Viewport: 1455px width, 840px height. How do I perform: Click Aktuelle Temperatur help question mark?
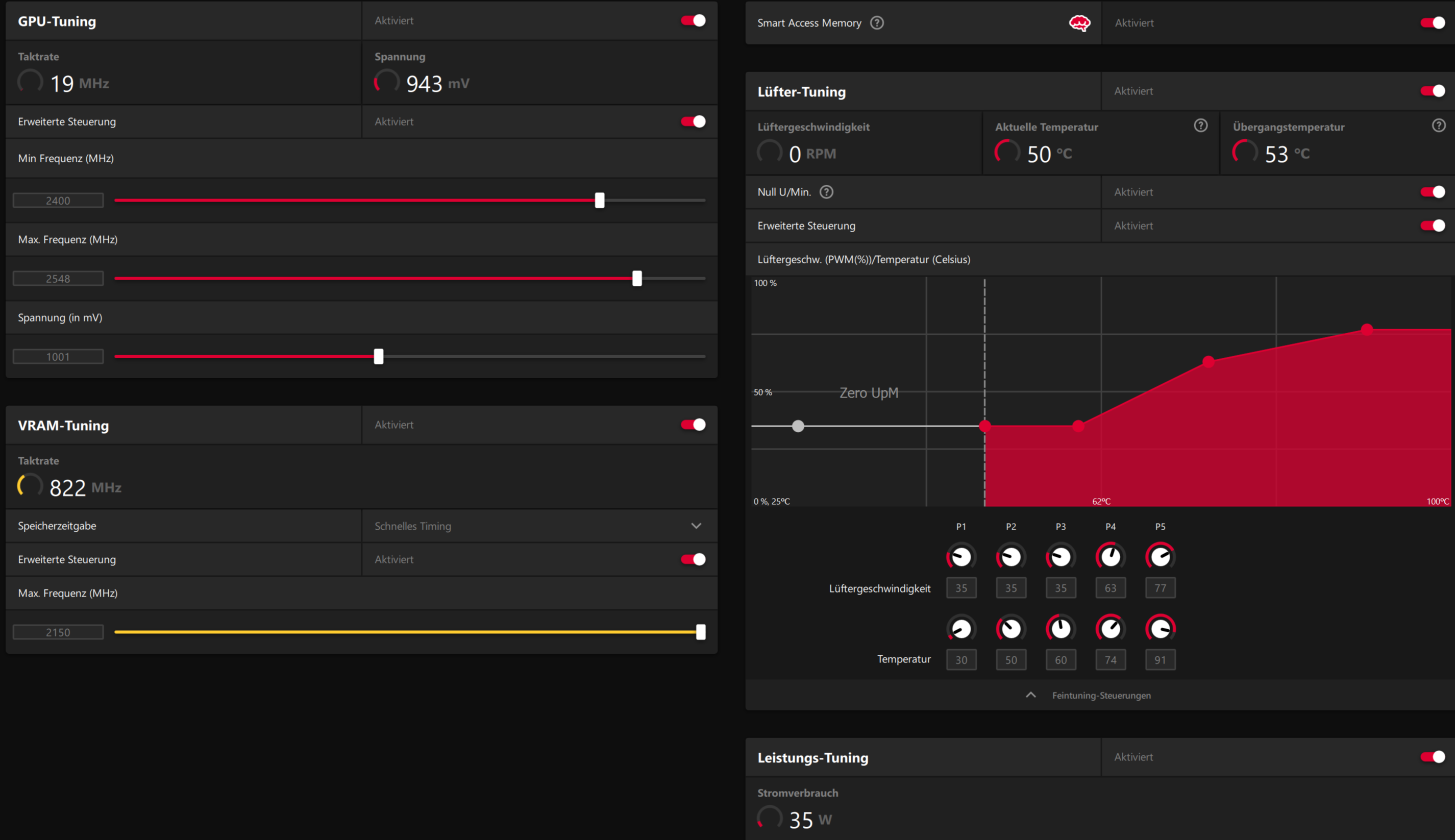click(1200, 126)
